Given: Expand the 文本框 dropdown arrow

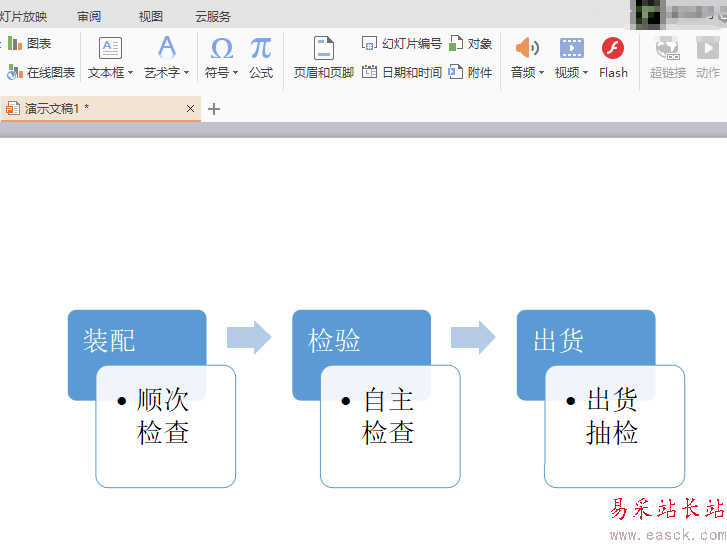Looking at the screenshot, I should [x=130, y=73].
